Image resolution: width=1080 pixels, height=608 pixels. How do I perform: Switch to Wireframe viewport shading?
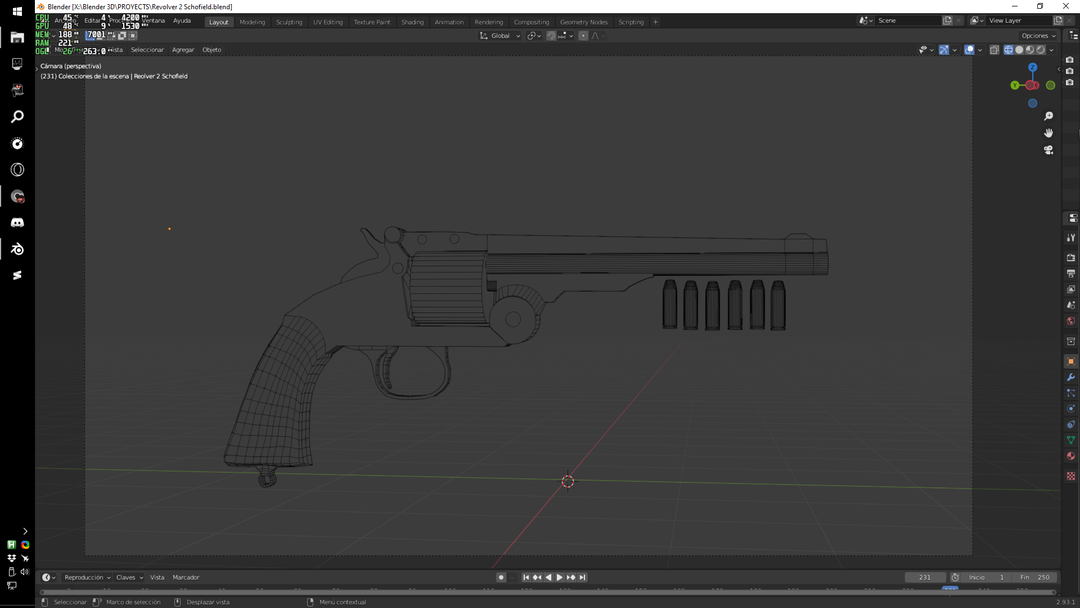[x=1008, y=49]
